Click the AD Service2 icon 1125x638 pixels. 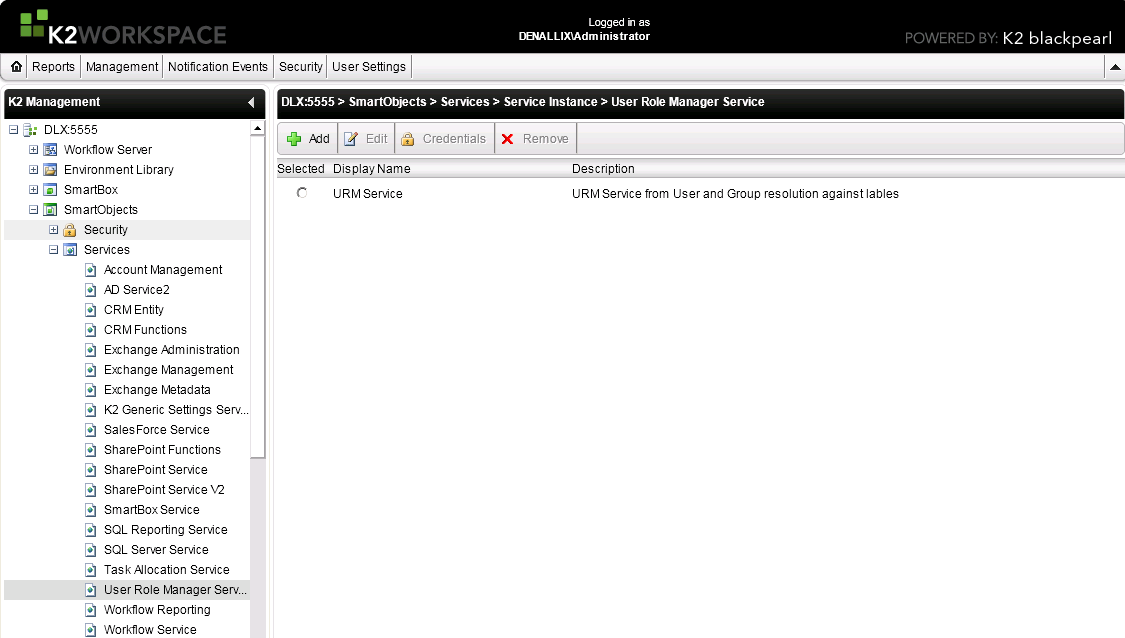pos(90,291)
